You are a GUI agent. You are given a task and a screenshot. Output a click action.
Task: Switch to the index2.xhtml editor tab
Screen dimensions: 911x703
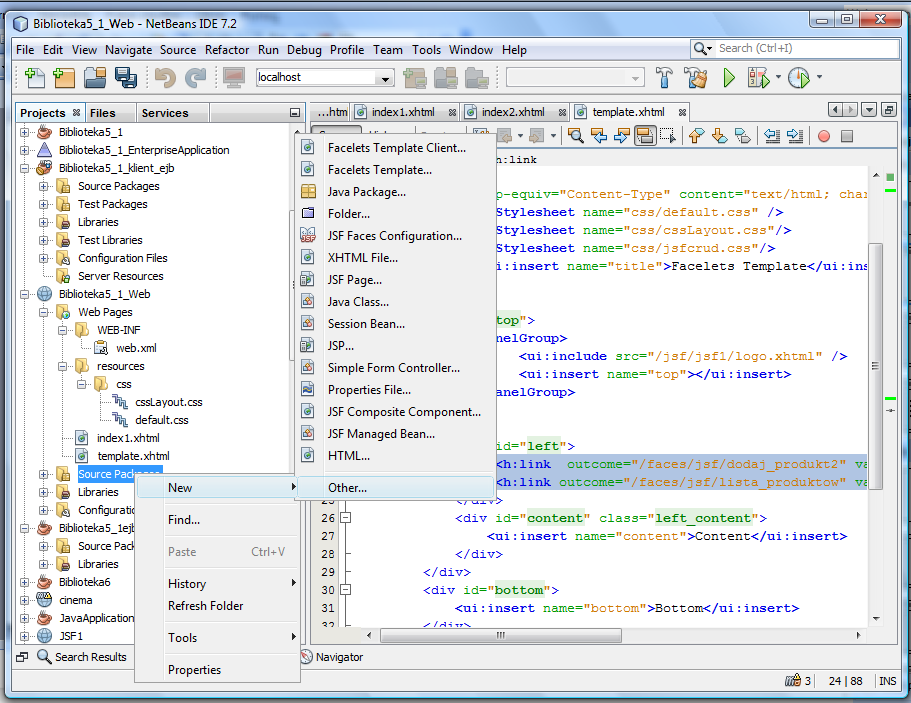[x=513, y=112]
